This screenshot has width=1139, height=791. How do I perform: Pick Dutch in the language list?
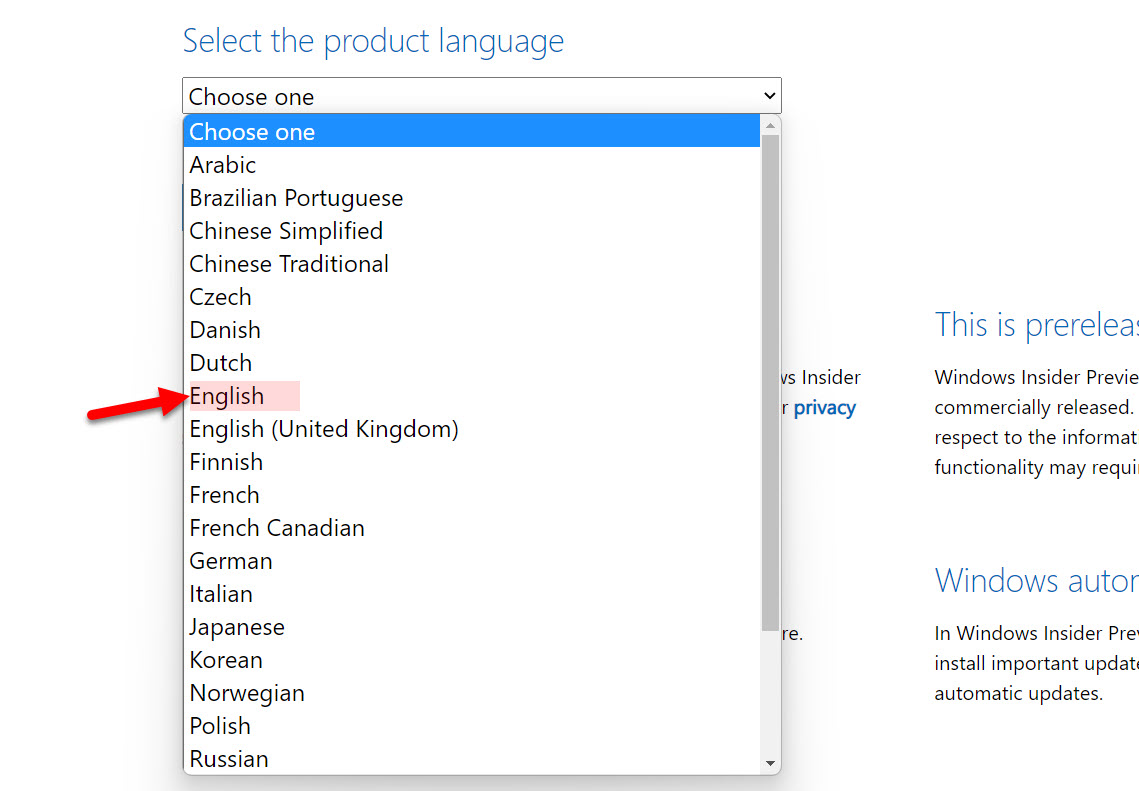221,363
